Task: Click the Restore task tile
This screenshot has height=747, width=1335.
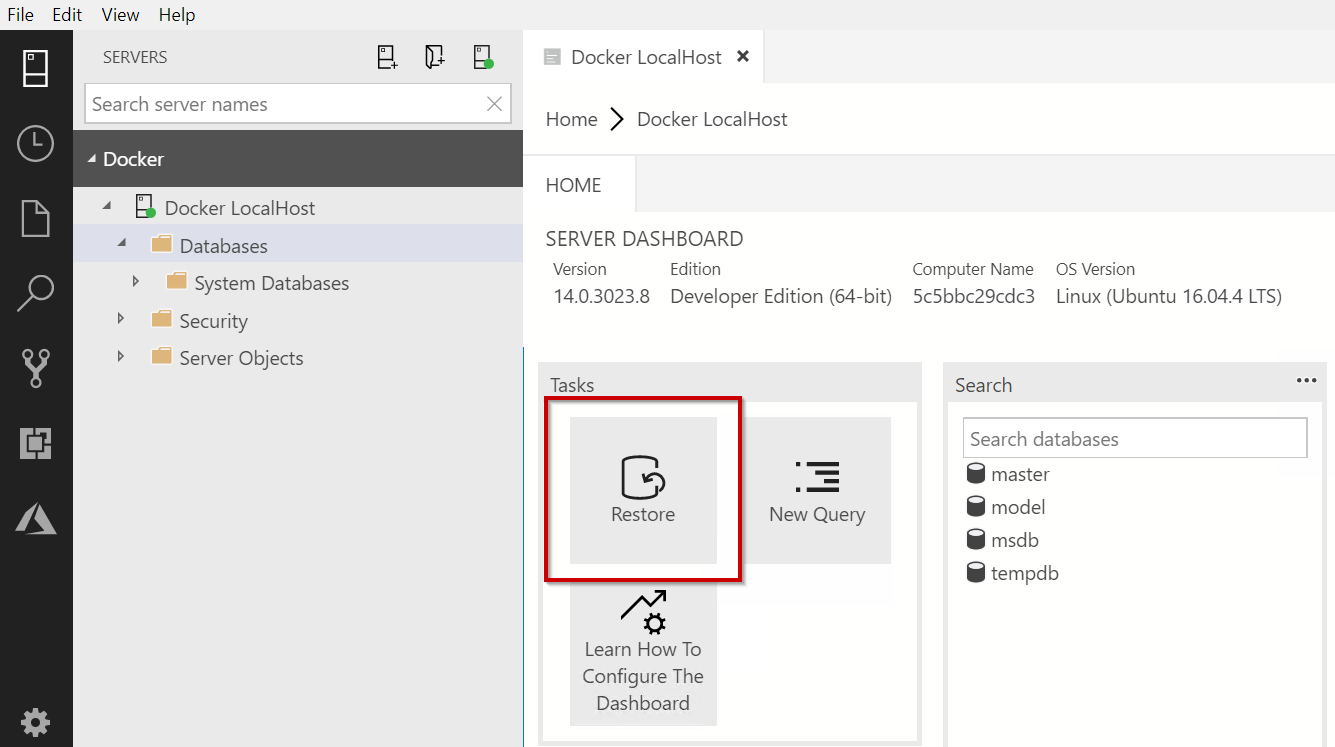Action: click(x=643, y=490)
